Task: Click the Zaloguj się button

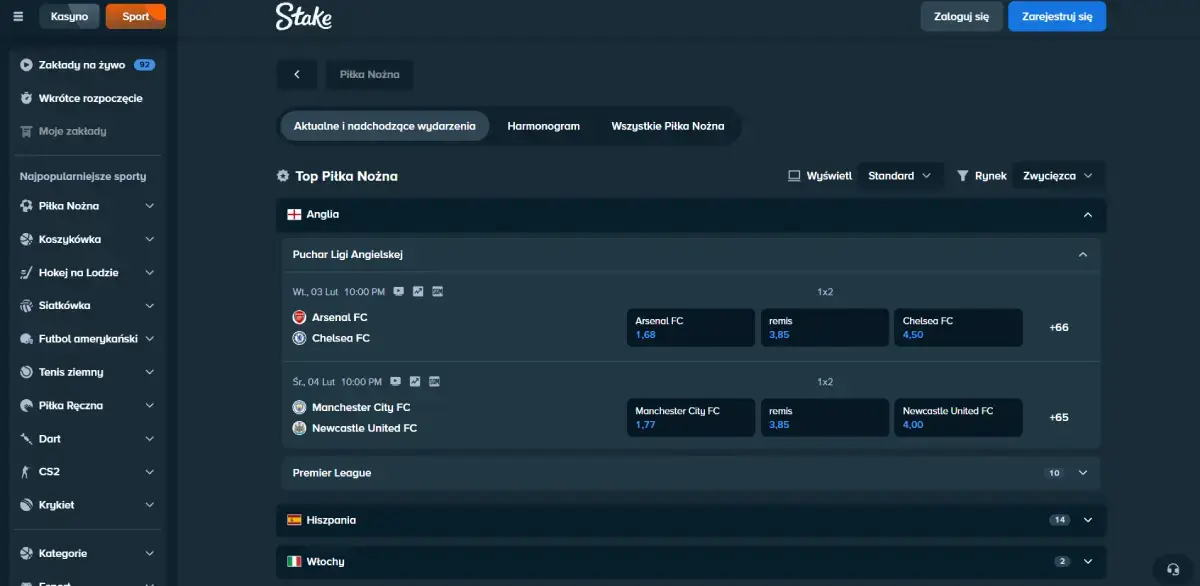Action: (961, 17)
